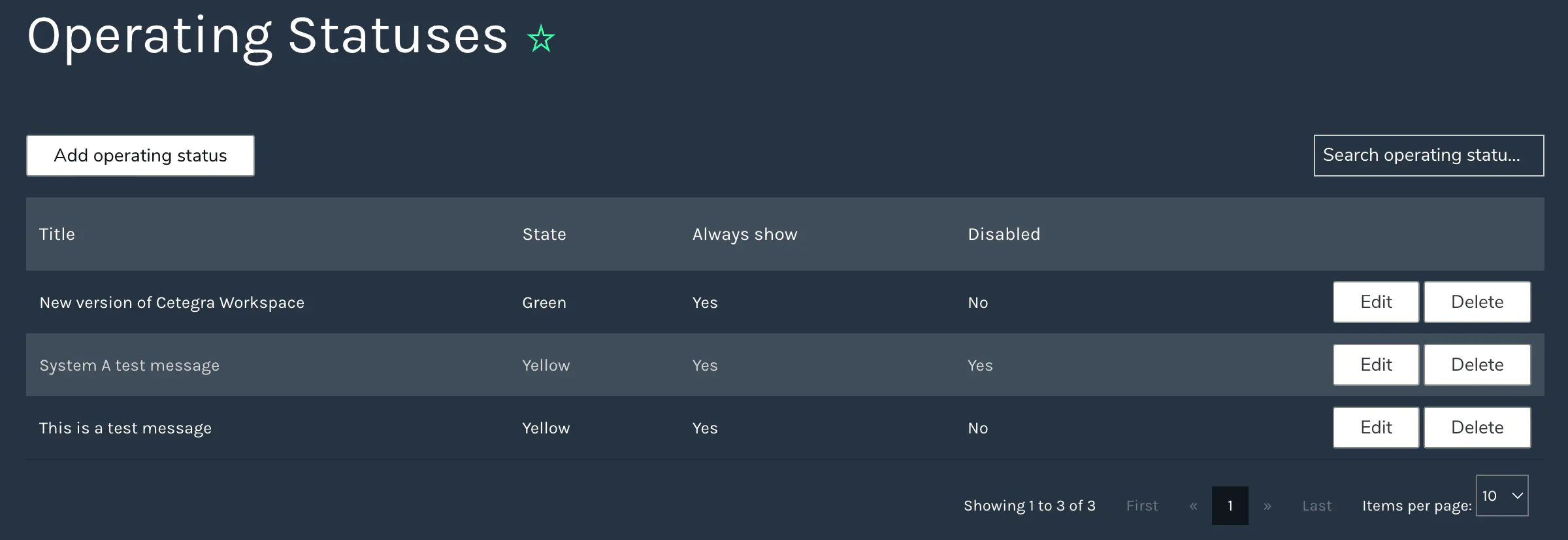Screen dimensions: 1568x540
Task: Delete the System A test message status
Action: (x=1477, y=365)
